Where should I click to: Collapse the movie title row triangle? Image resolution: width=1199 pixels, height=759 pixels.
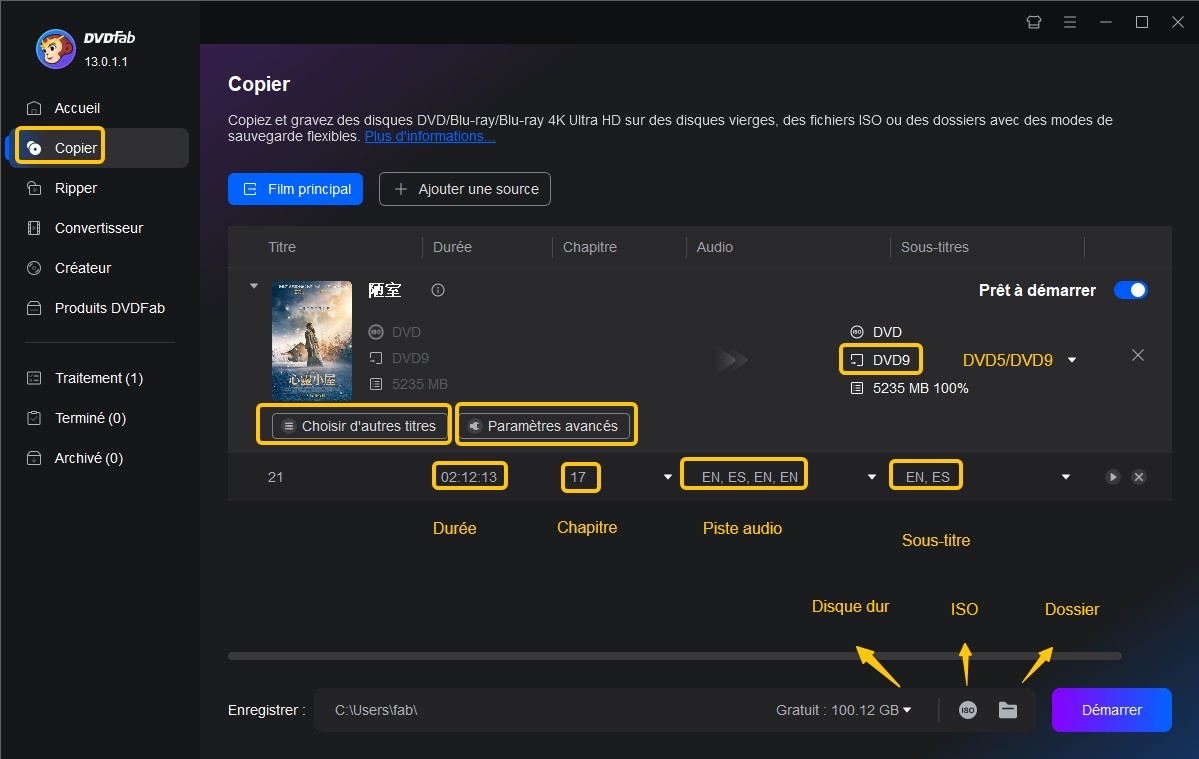[254, 286]
